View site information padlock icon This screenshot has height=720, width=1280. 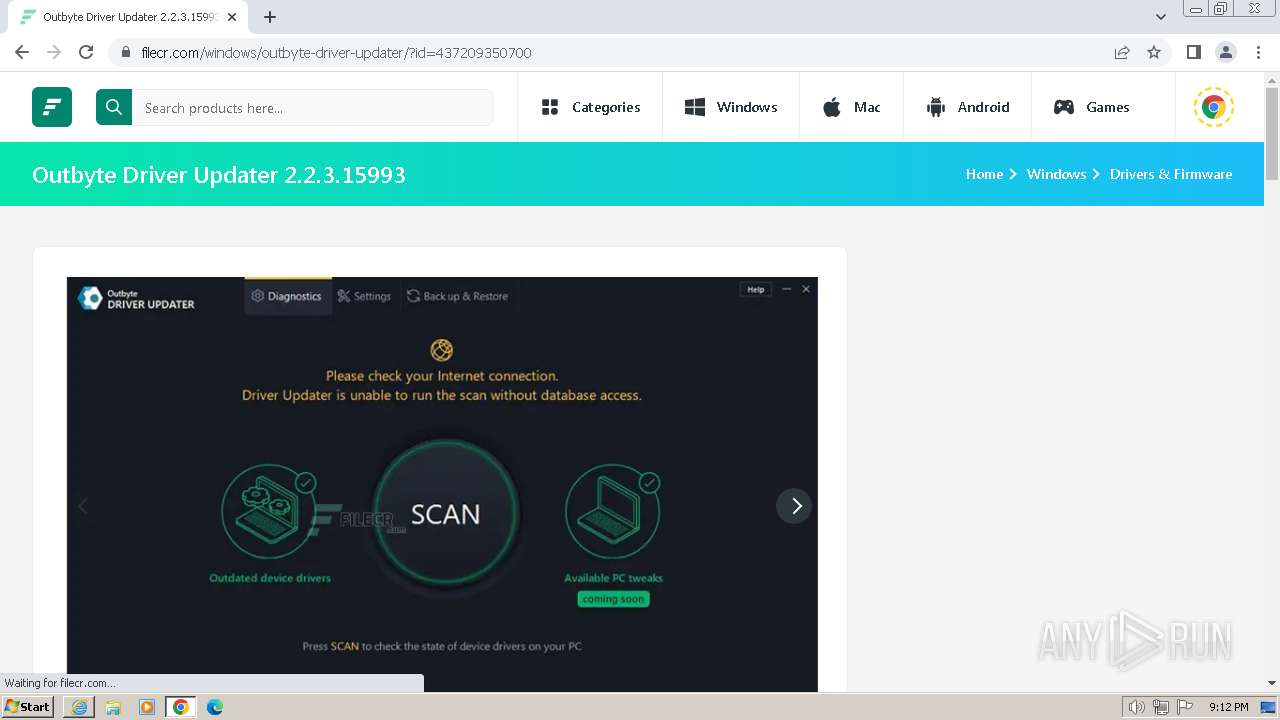(125, 53)
